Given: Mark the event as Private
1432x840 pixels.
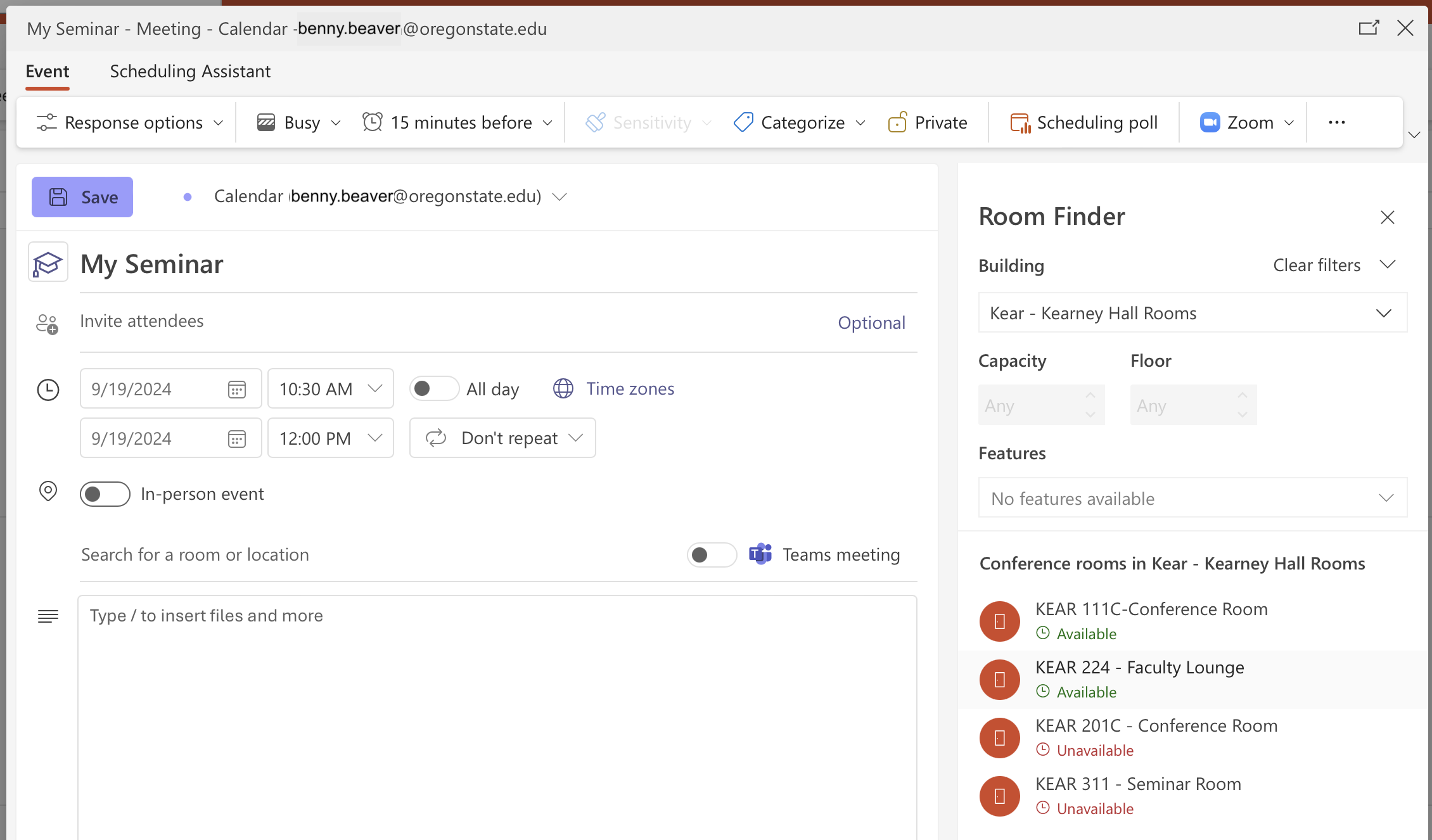Looking at the screenshot, I should pyautogui.click(x=928, y=122).
